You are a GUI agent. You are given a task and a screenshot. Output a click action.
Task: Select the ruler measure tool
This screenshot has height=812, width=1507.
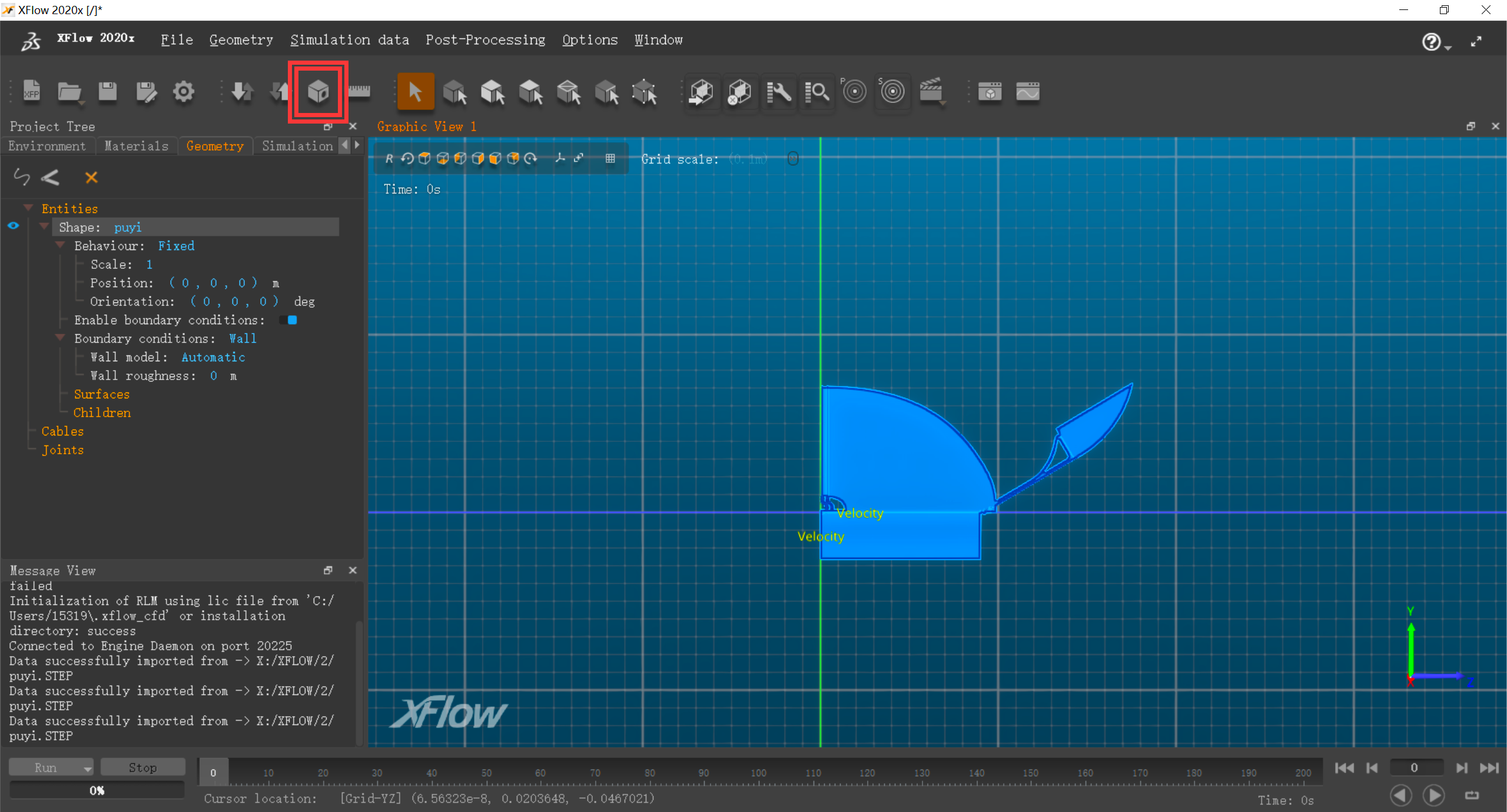pyautogui.click(x=359, y=92)
